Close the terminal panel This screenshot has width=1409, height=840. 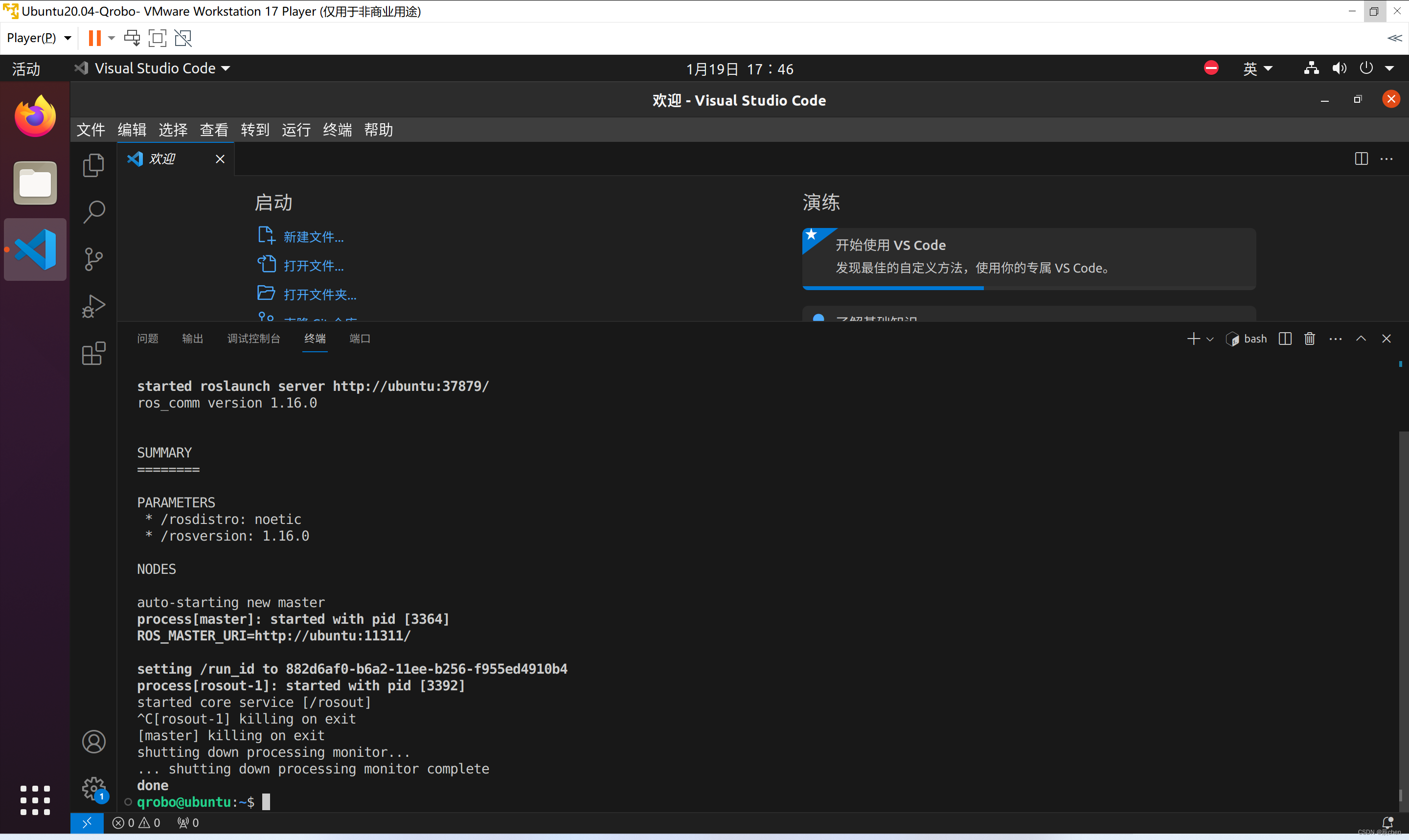[x=1386, y=339]
